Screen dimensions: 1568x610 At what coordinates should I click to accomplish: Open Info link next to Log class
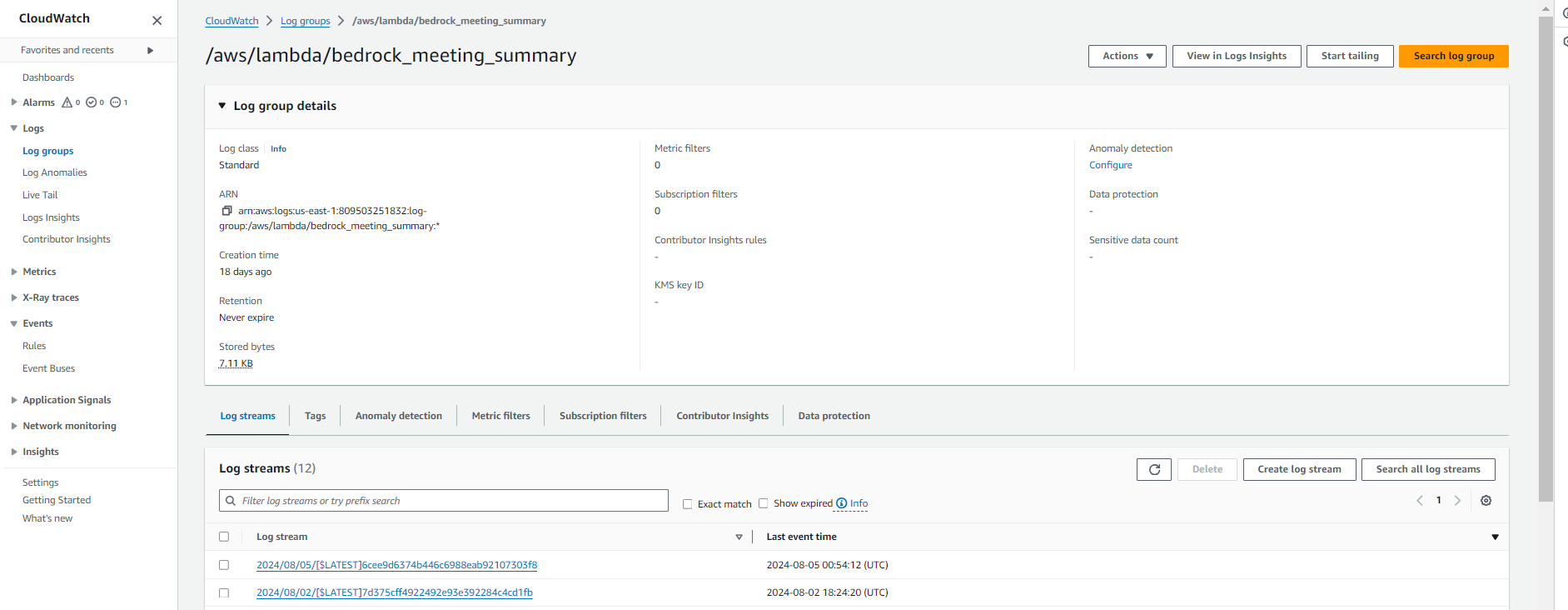[278, 149]
